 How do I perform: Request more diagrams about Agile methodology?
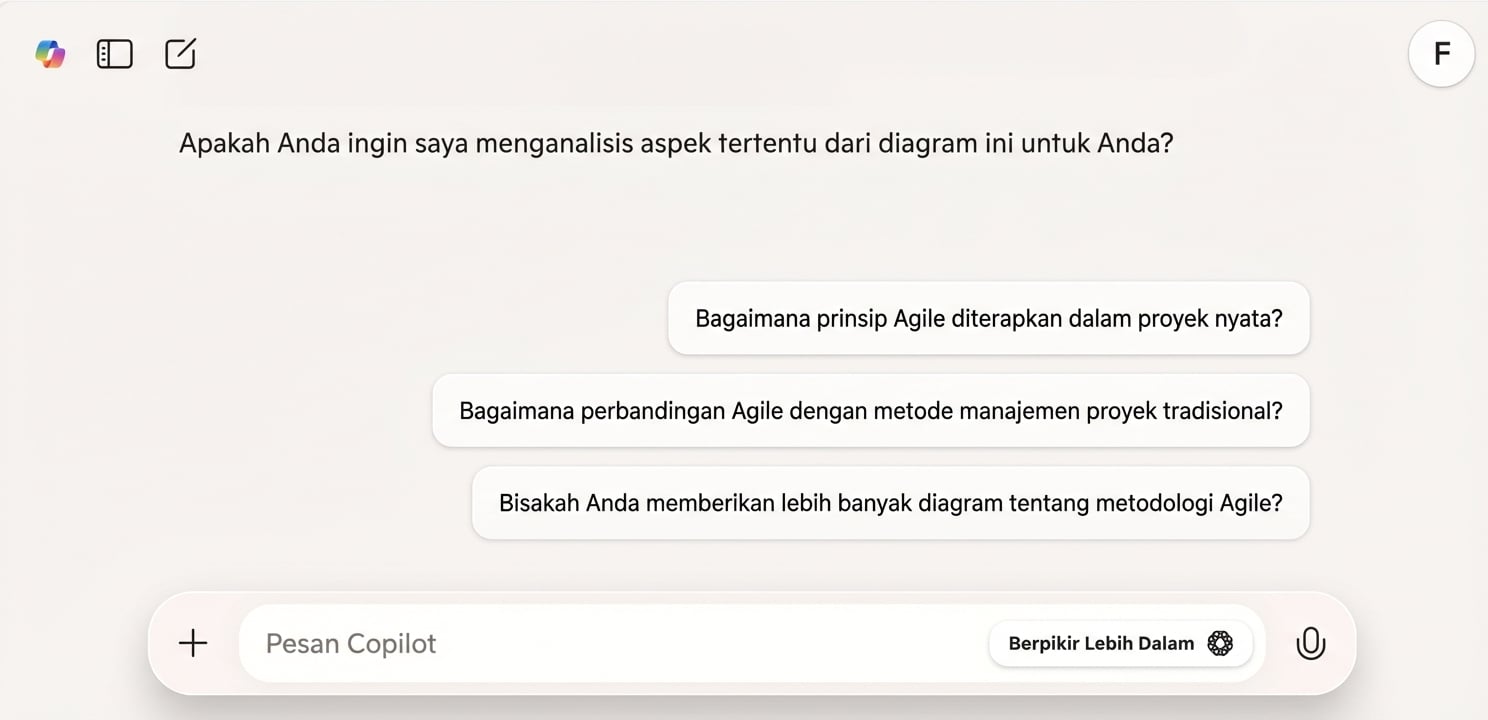[890, 503]
